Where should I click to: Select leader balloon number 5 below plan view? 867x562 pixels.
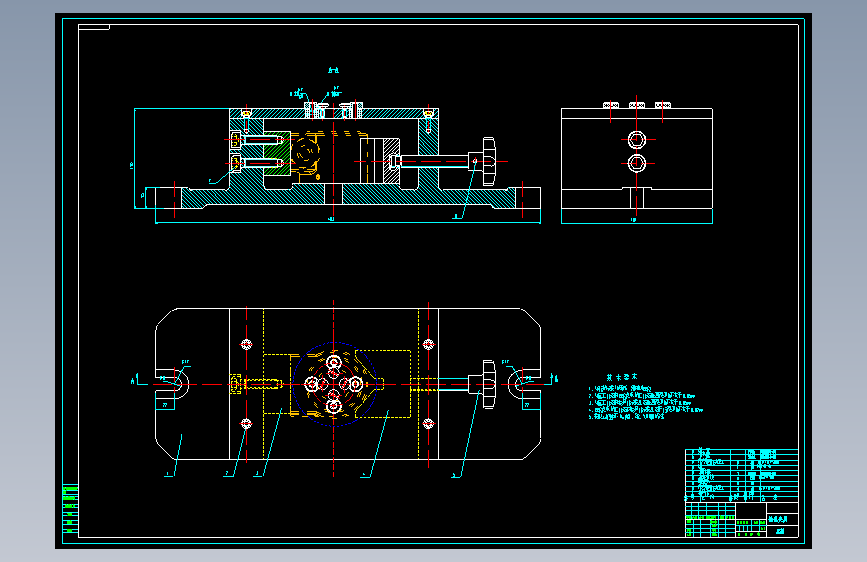click(455, 475)
